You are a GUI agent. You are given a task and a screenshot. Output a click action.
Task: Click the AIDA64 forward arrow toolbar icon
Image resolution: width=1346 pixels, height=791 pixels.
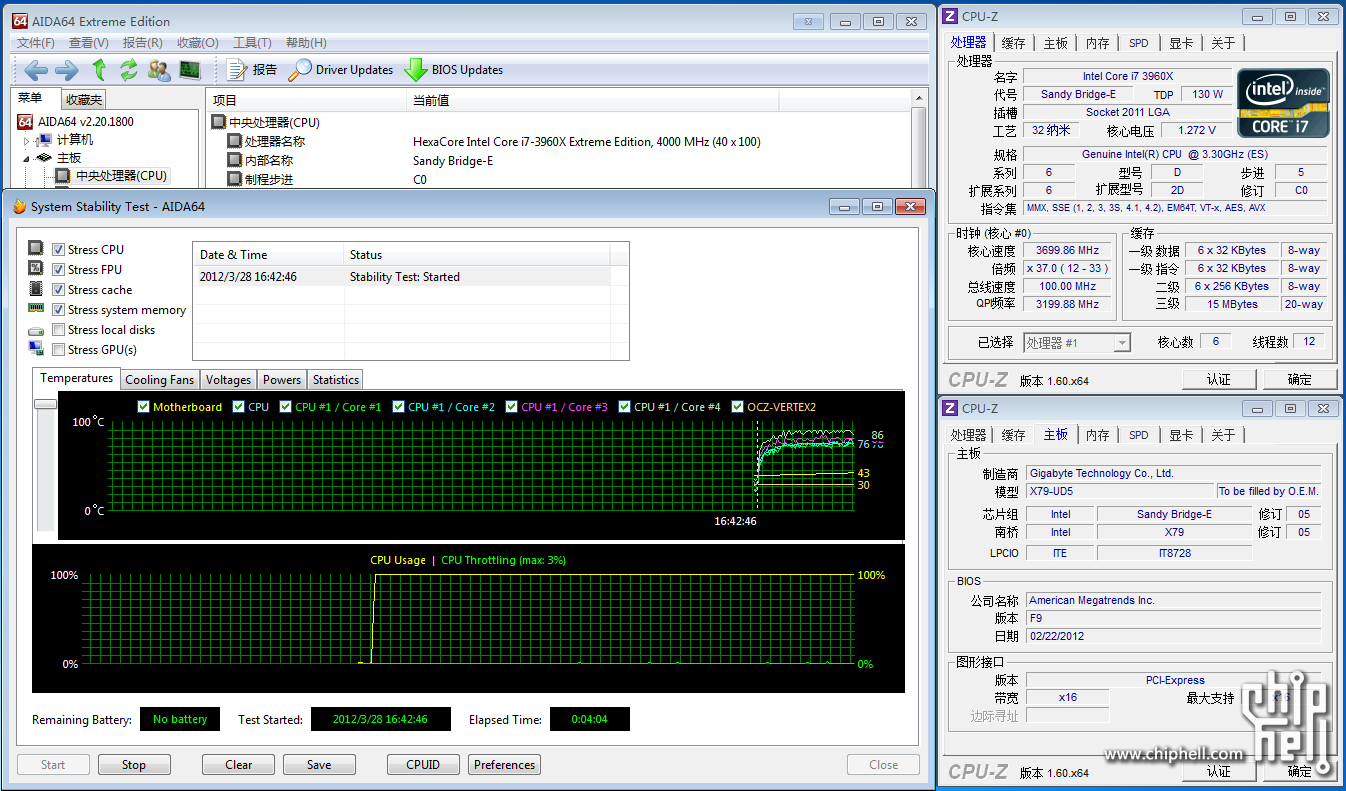[x=66, y=70]
